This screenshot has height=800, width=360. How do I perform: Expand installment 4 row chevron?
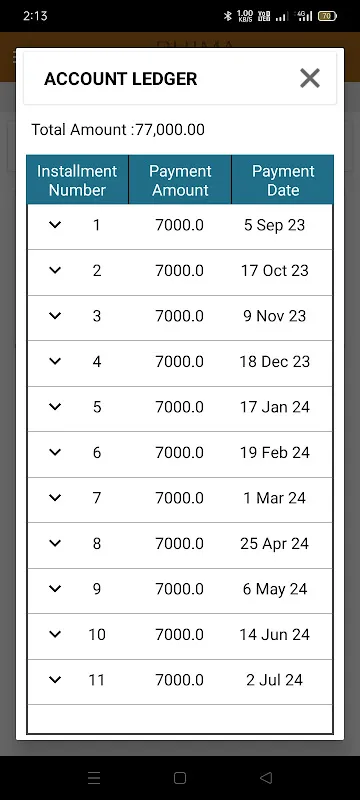click(x=55, y=361)
